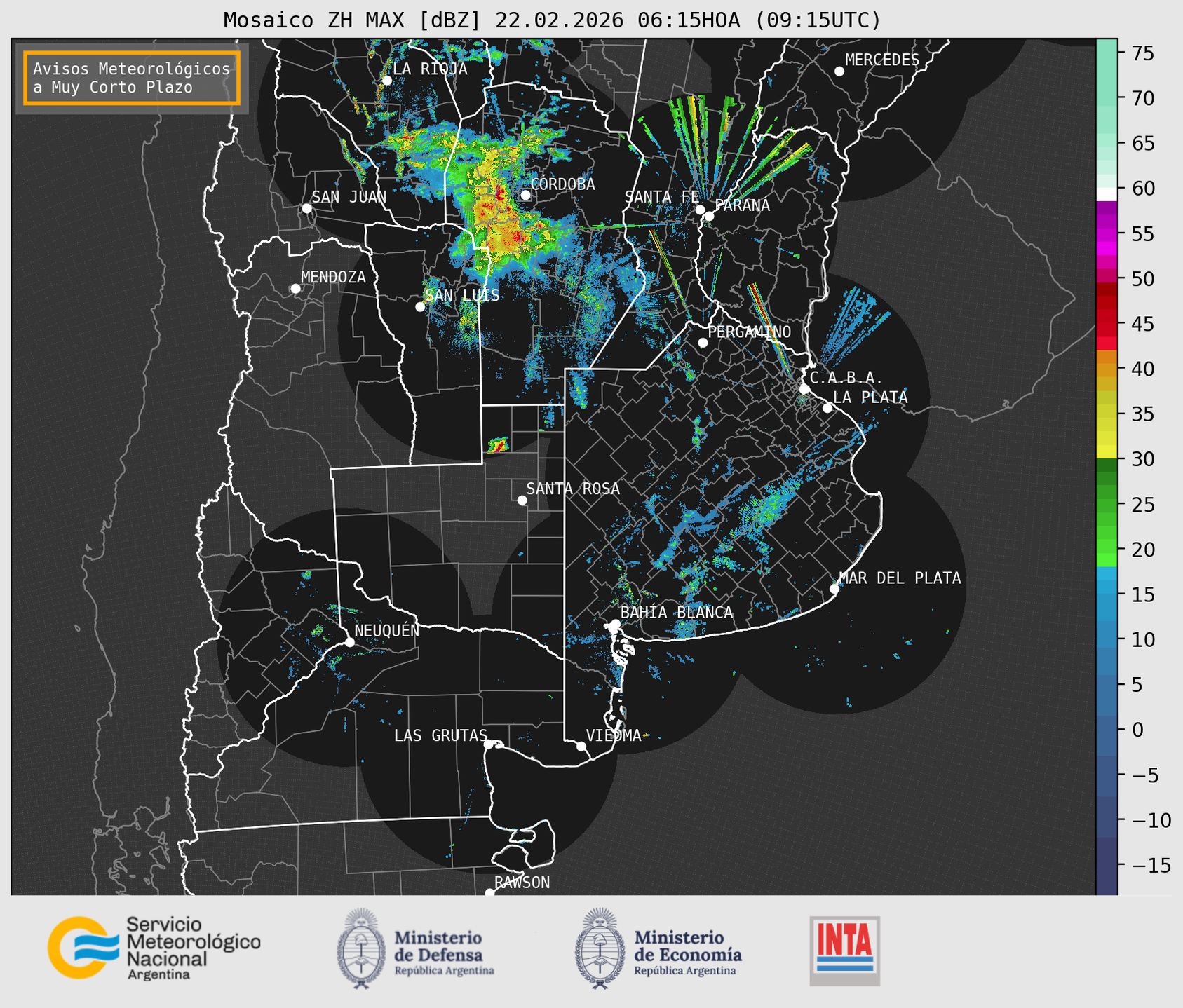The width and height of the screenshot is (1183, 1008).
Task: Click the SAN LUIS city marker dot
Action: tap(420, 307)
